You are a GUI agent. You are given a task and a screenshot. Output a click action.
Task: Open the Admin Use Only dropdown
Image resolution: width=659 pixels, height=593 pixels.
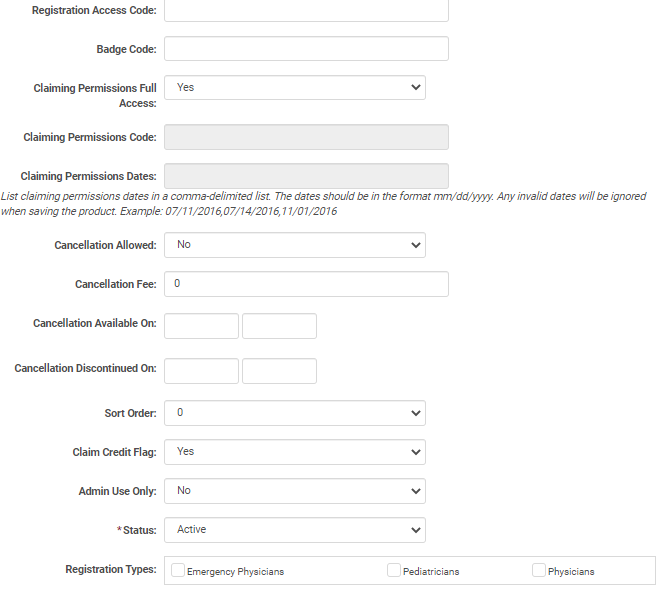click(295, 491)
